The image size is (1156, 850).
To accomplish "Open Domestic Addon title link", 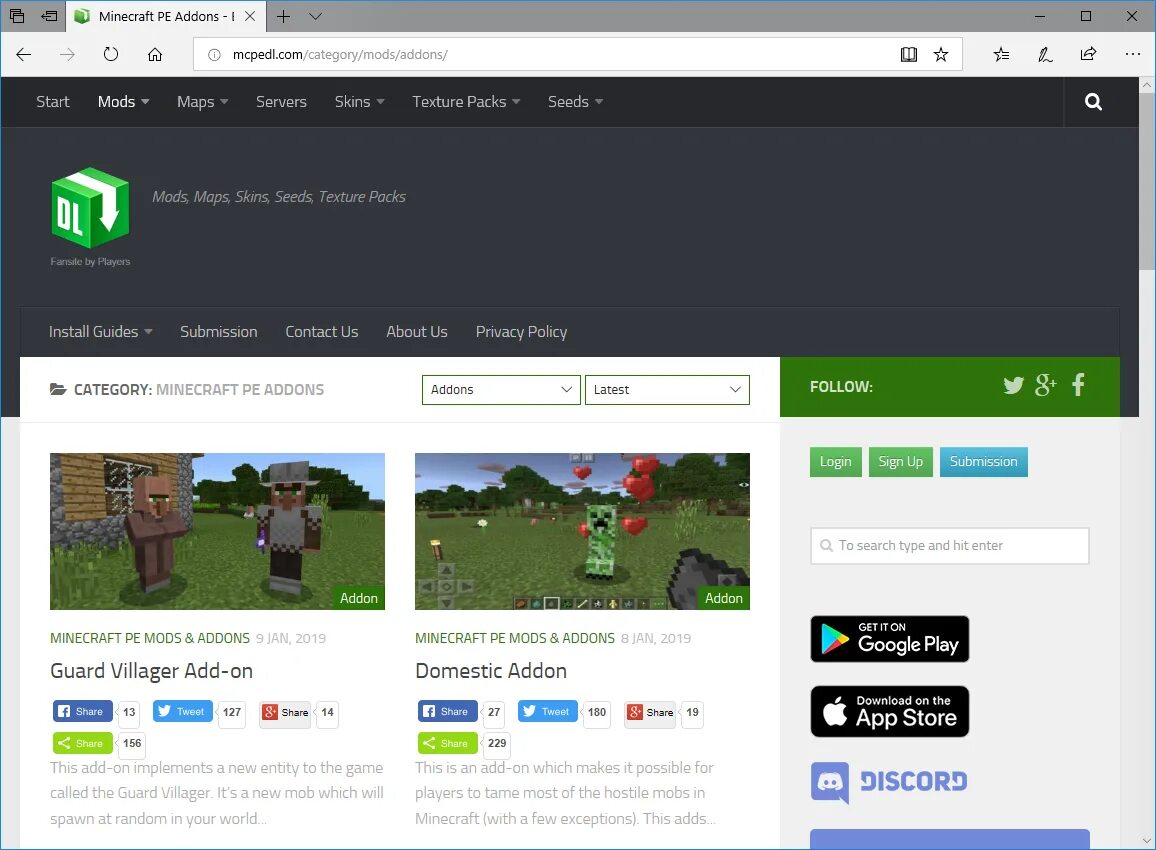I will click(x=491, y=671).
